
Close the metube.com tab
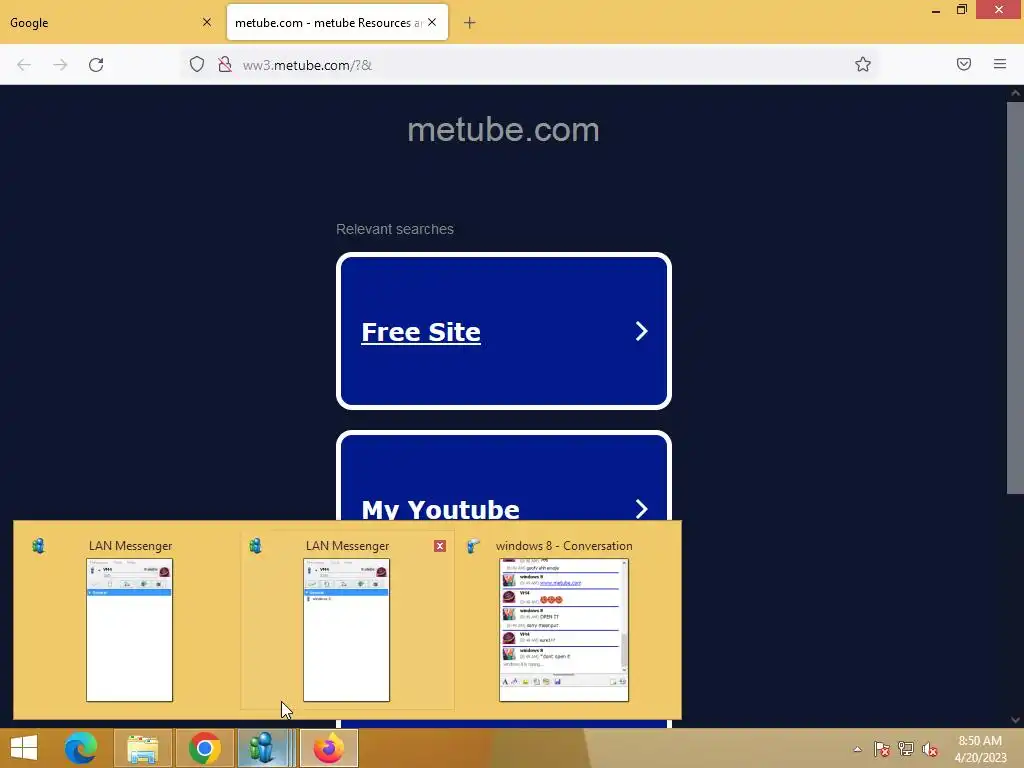tap(432, 22)
